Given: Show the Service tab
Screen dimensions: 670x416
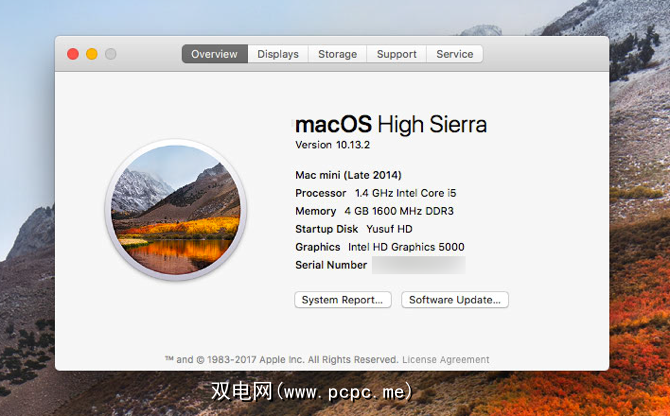Looking at the screenshot, I should coord(455,54).
